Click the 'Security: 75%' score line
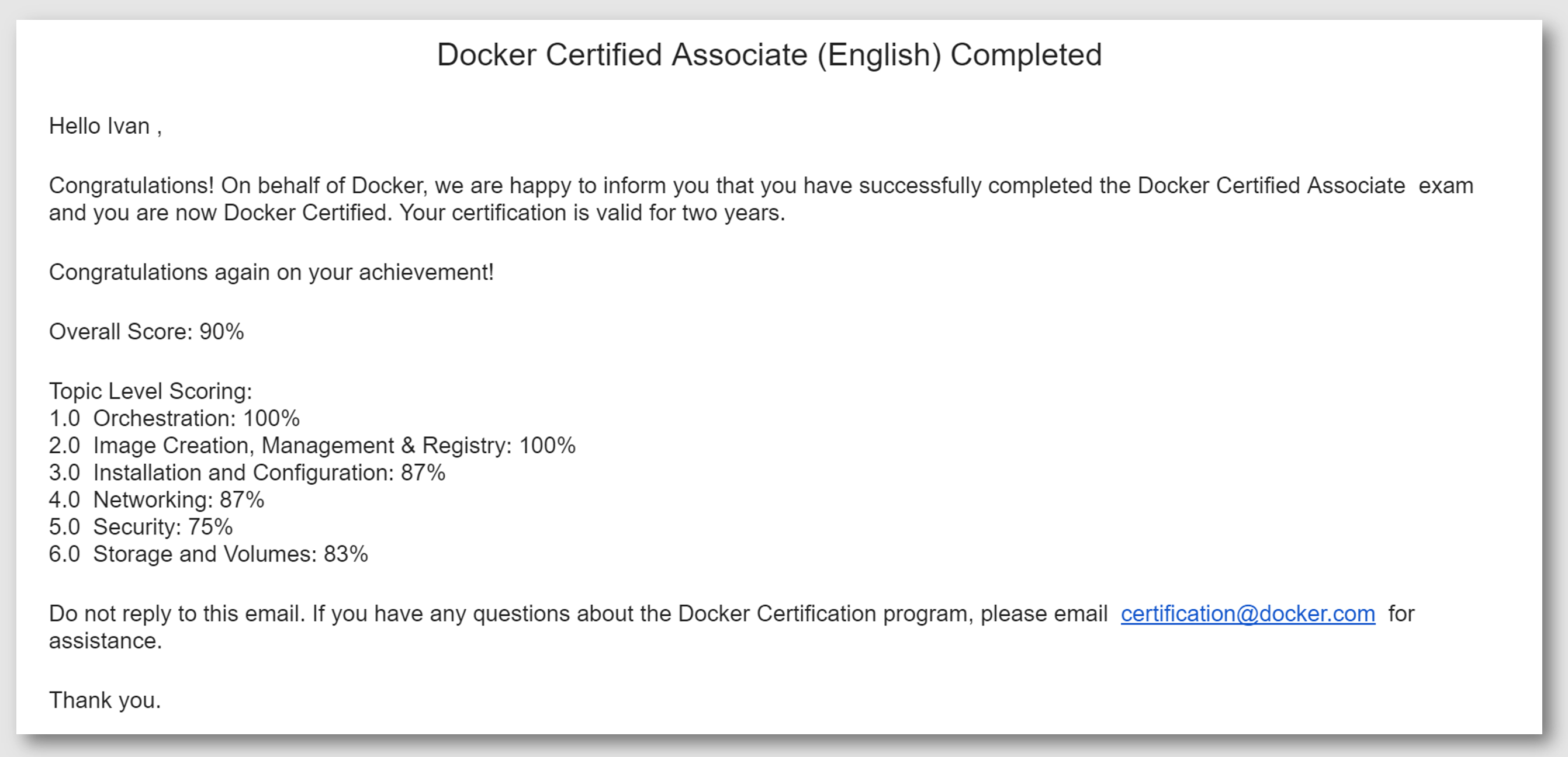 162,527
